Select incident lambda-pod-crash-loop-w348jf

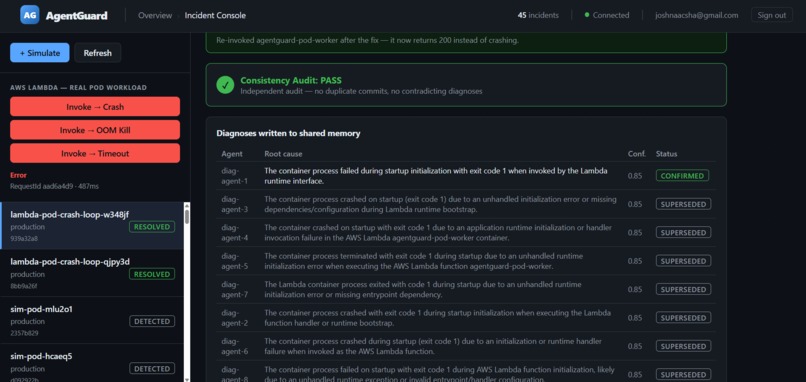pyautogui.click(x=93, y=226)
